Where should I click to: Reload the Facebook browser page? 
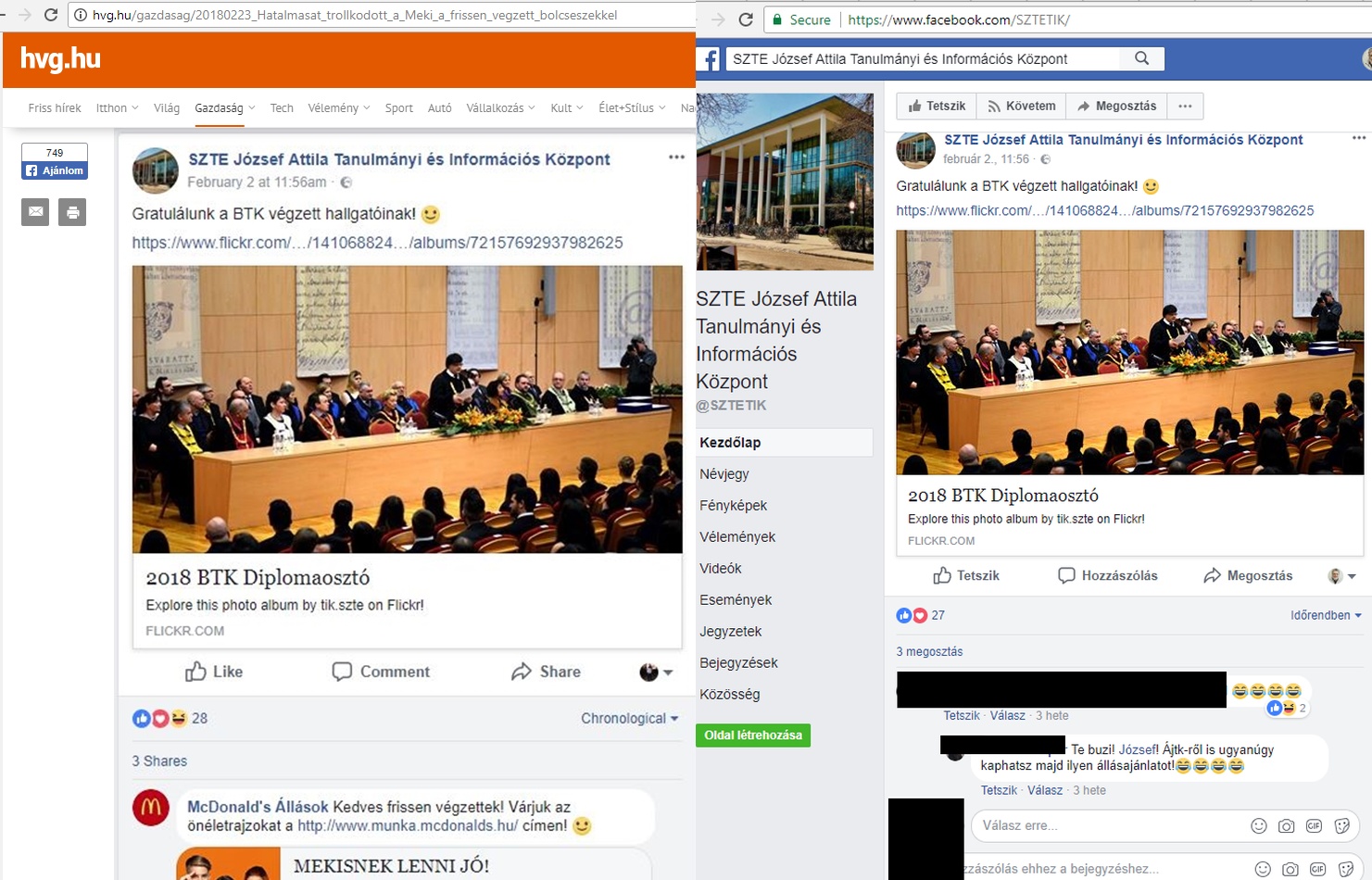point(745,19)
